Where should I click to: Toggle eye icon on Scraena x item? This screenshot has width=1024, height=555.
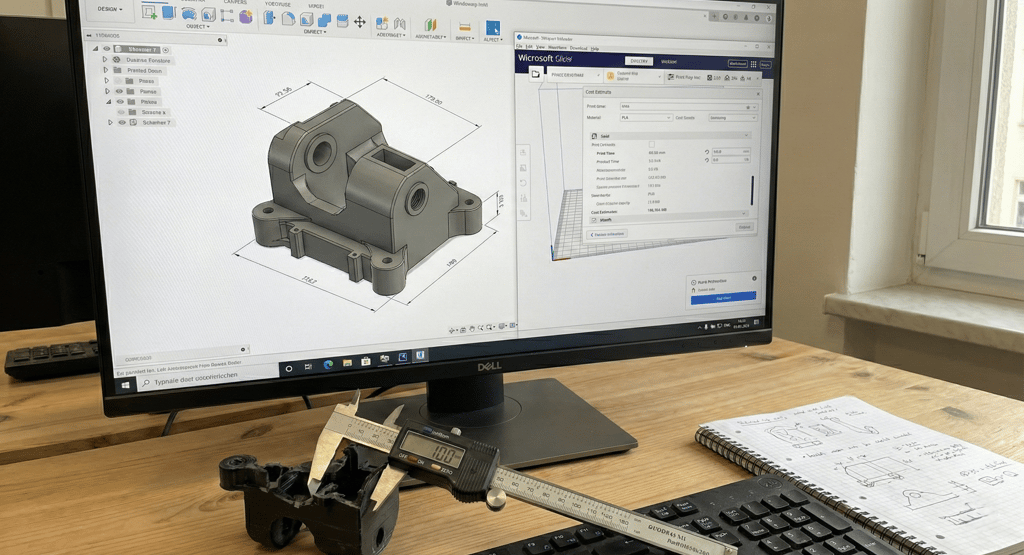coord(121,112)
